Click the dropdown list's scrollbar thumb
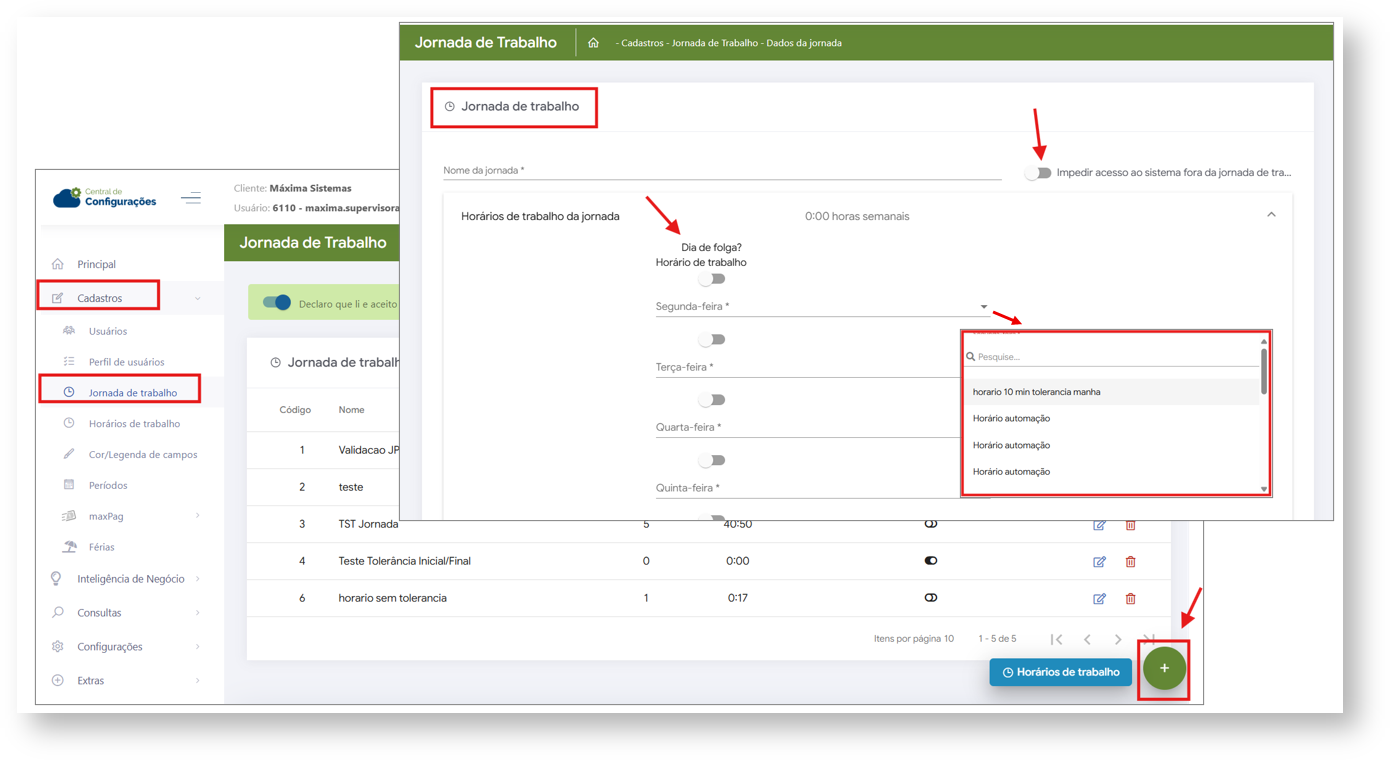The image size is (1391, 761). point(1264,371)
